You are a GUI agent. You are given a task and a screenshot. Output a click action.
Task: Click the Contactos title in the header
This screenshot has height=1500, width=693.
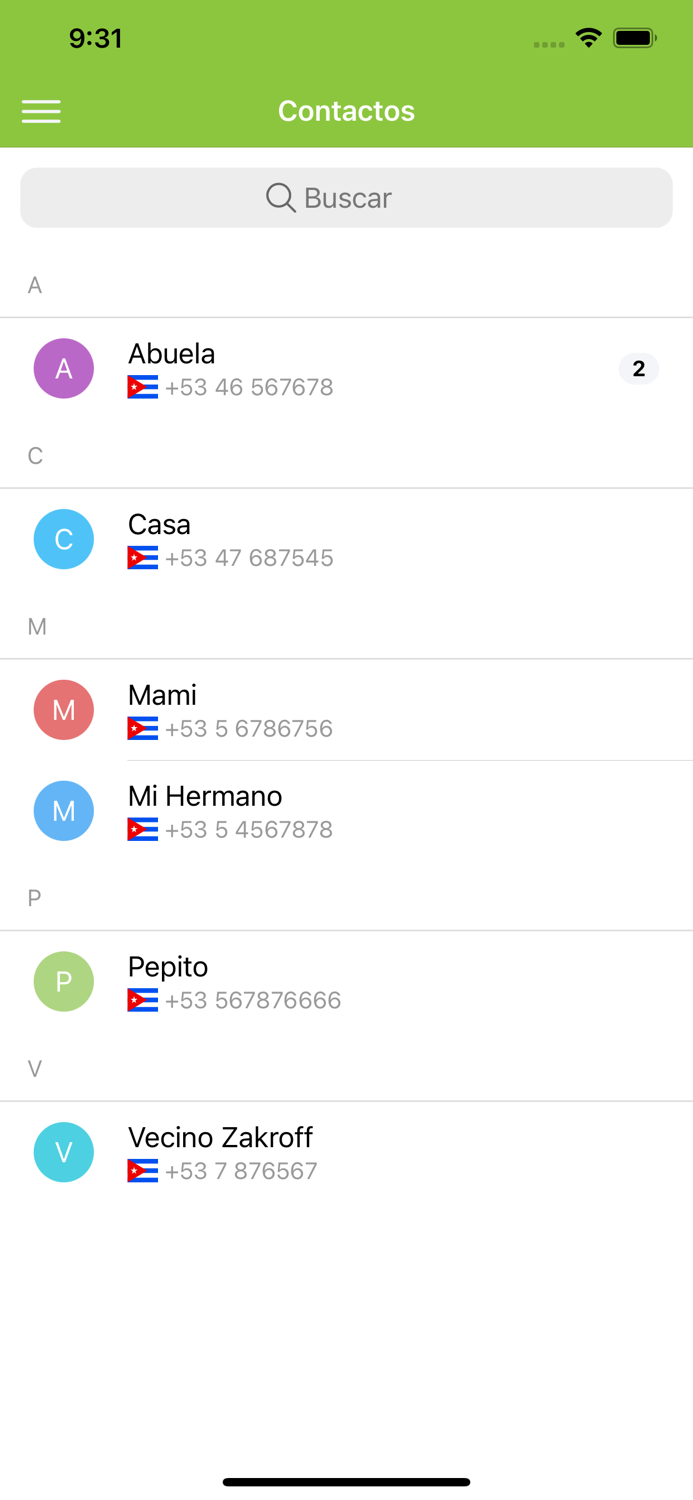click(x=346, y=111)
